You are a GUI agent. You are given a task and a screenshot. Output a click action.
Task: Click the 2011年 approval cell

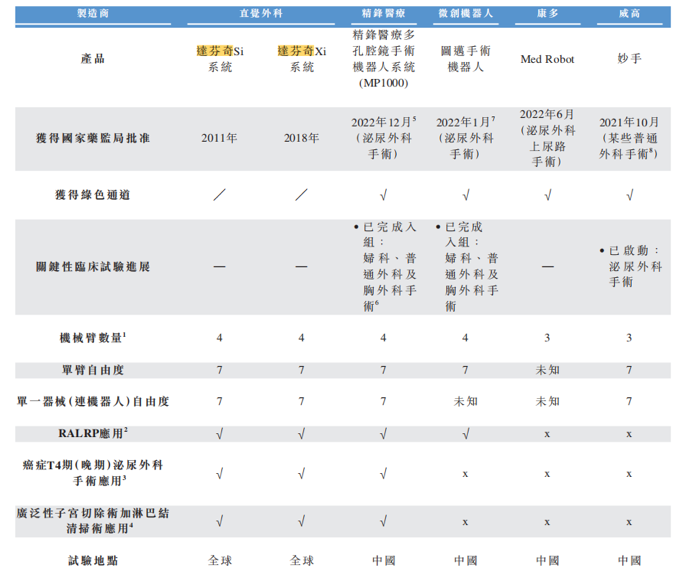(x=219, y=138)
